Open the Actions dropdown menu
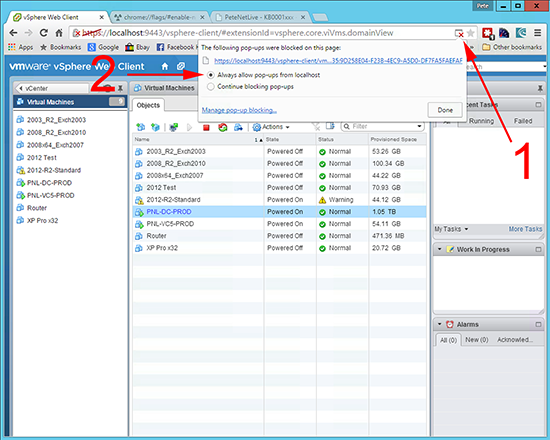This screenshot has height=440, width=550. point(271,127)
